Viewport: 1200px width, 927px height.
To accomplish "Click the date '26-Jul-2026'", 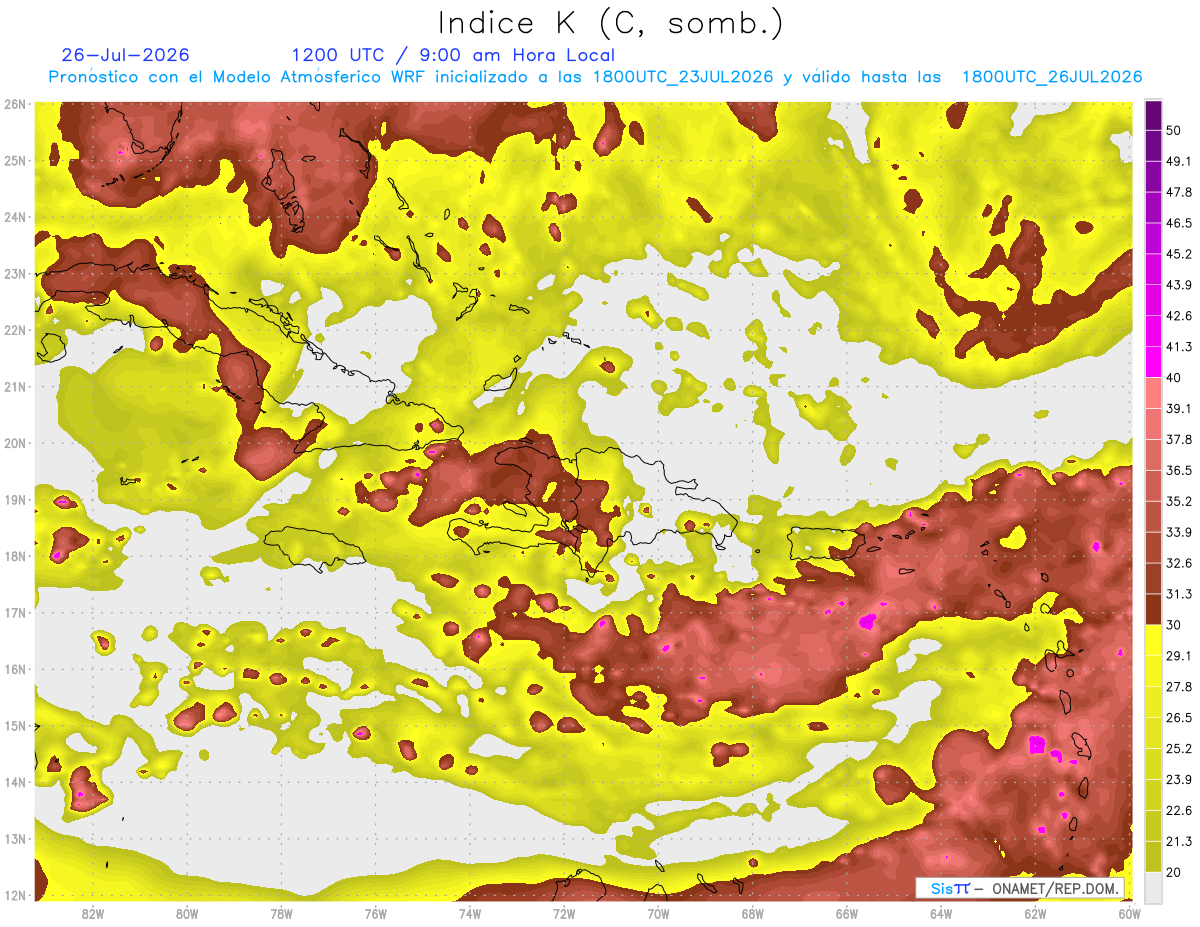I will [125, 55].
